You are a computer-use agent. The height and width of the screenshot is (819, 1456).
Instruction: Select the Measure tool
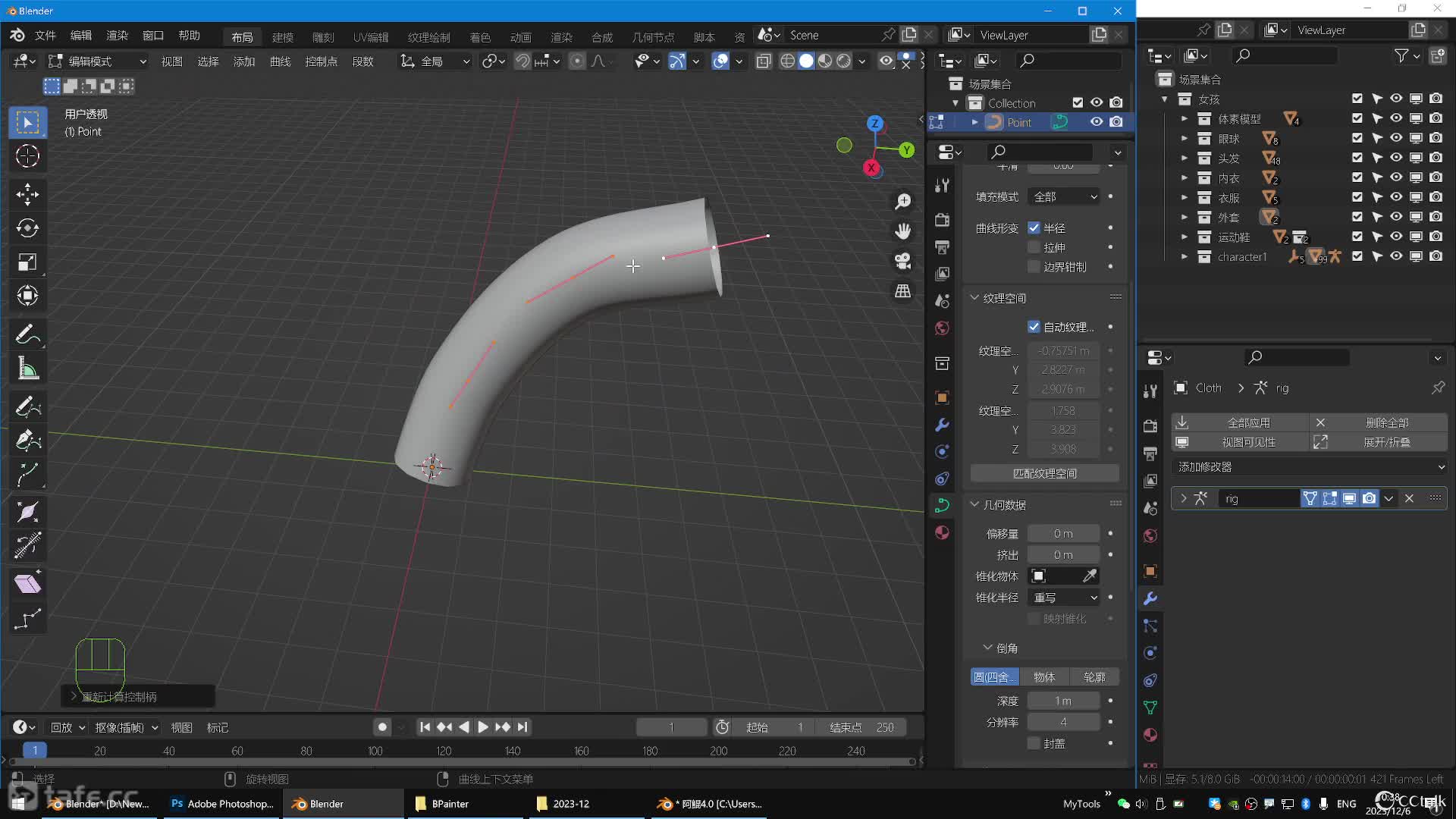coord(27,369)
